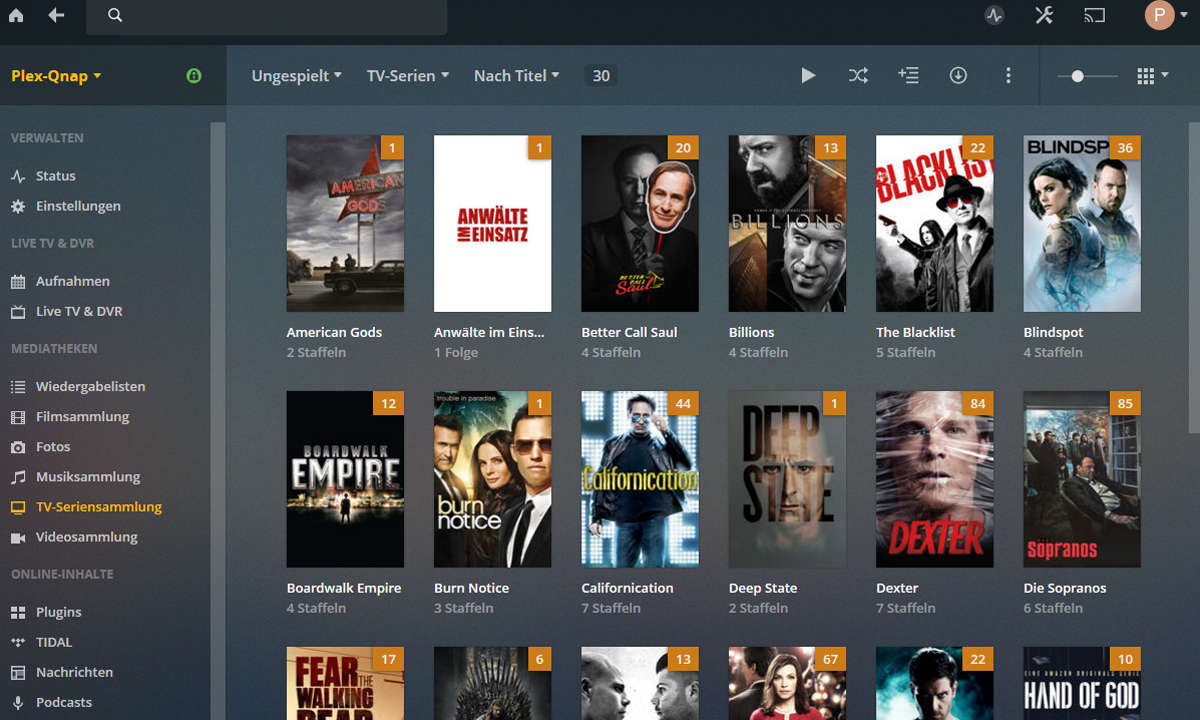Click the American Gods title link

[334, 332]
